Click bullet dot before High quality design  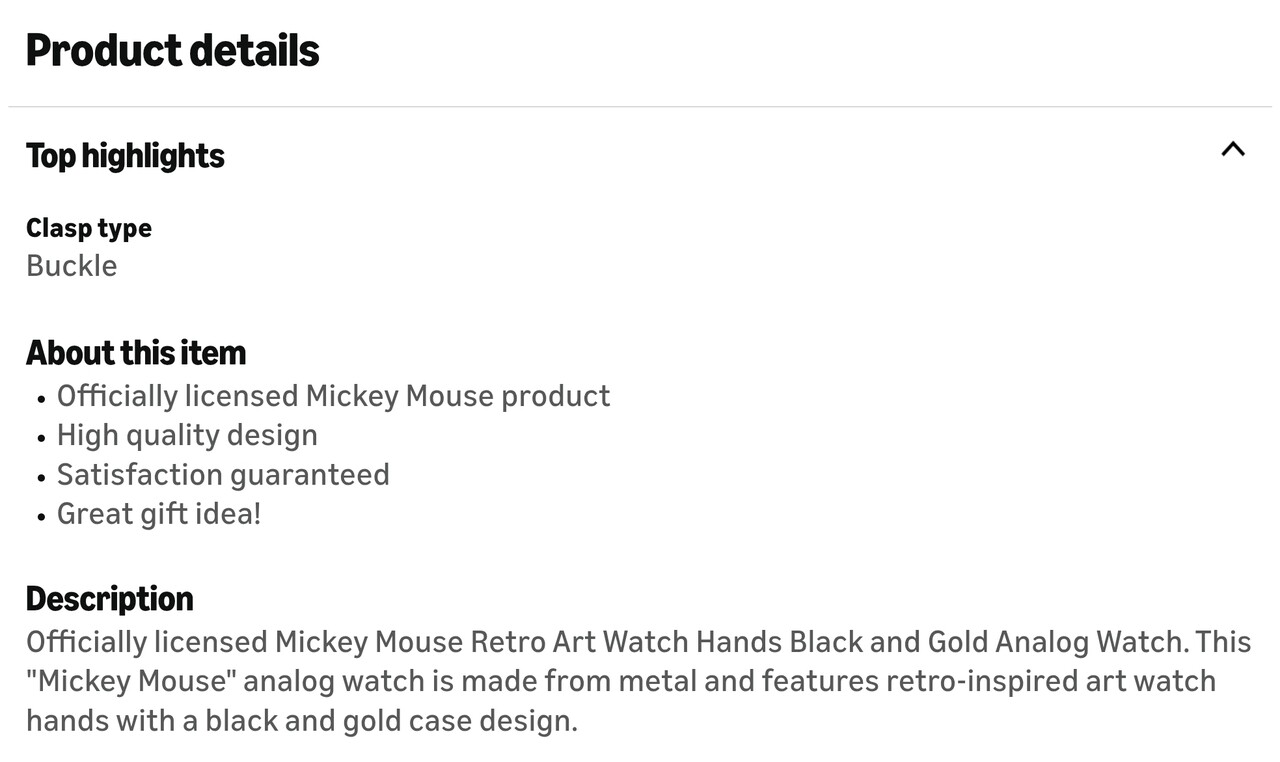41,438
